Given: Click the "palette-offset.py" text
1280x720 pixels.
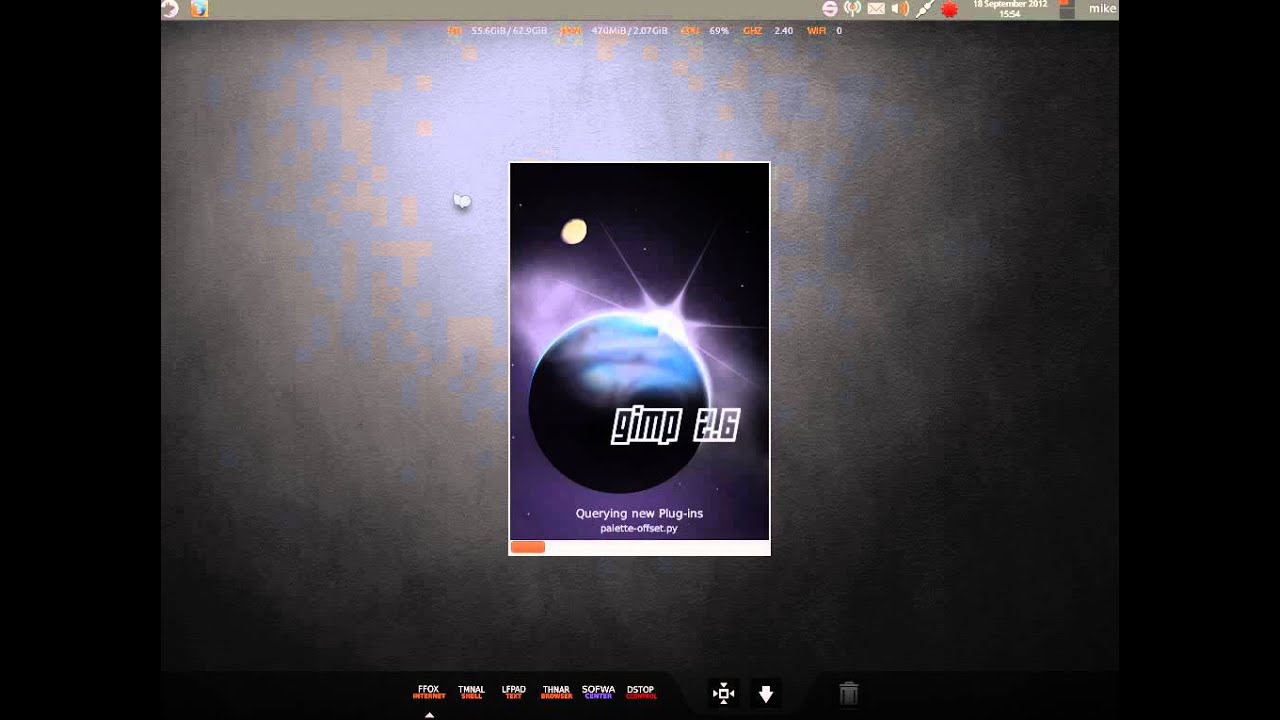Looking at the screenshot, I should pos(639,528).
